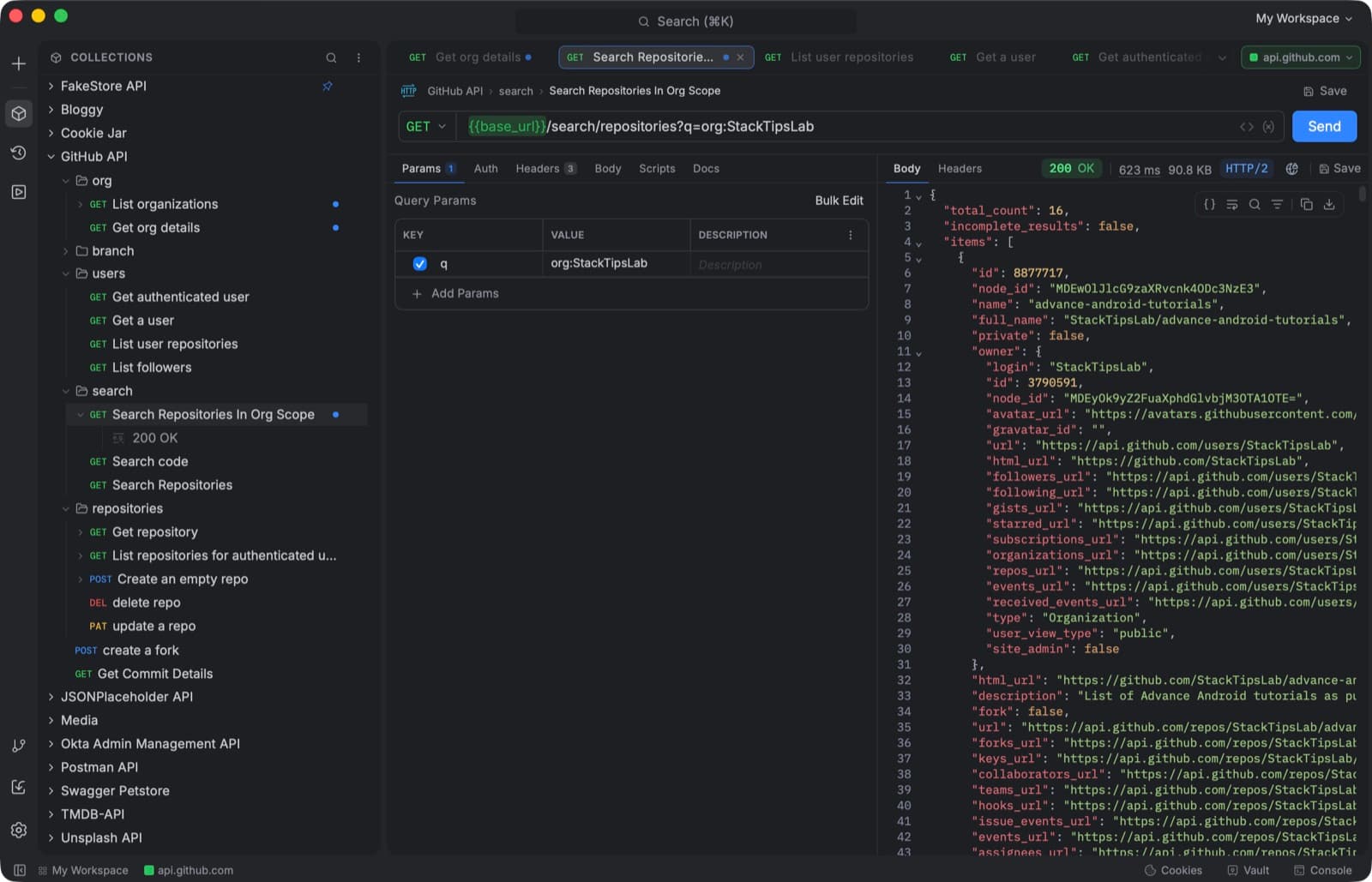Open Cookies from the status bar
This screenshot has width=1372, height=882.
(x=1173, y=870)
